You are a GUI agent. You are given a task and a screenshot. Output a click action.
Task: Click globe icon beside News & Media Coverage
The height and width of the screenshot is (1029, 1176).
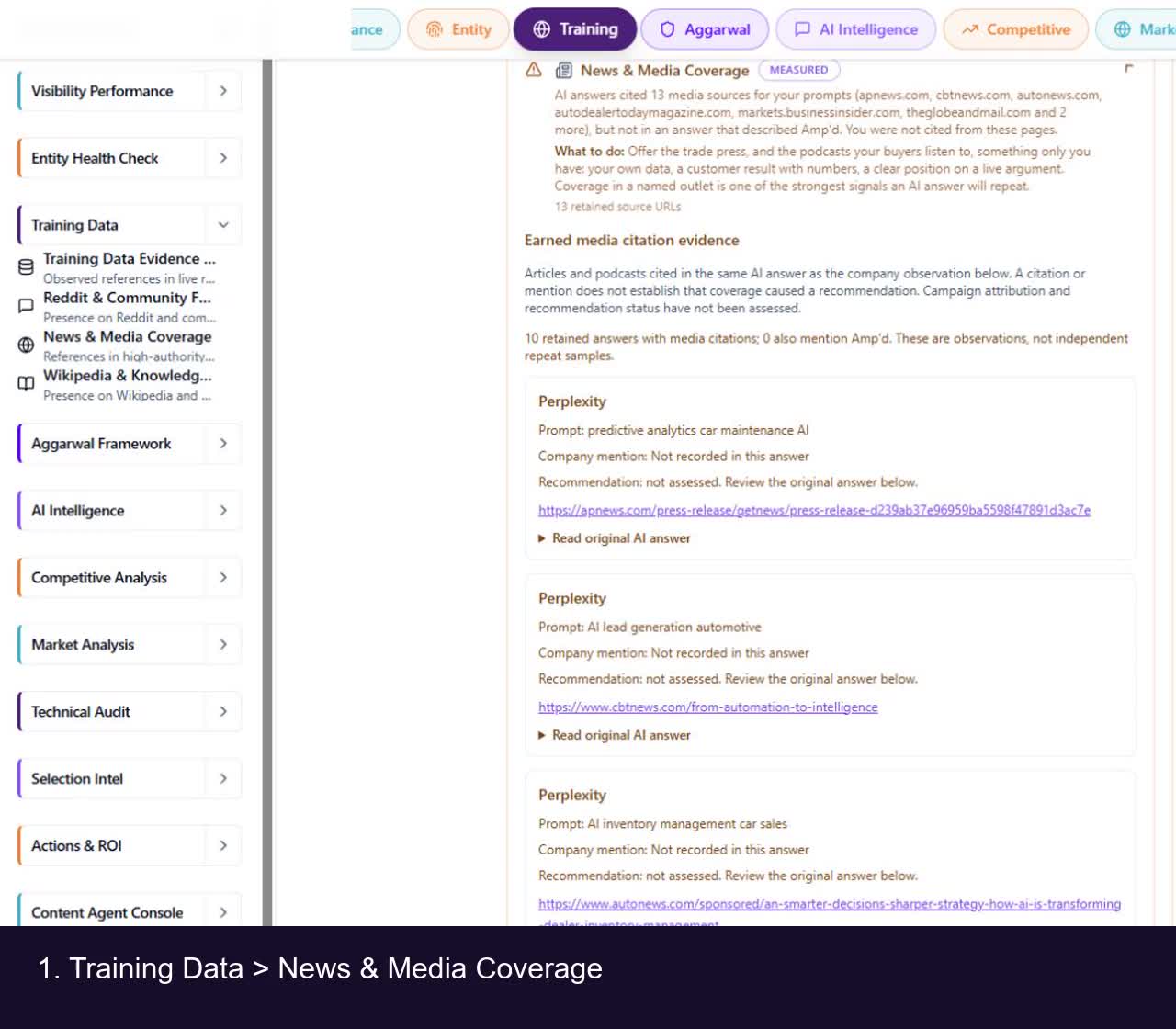pos(26,345)
